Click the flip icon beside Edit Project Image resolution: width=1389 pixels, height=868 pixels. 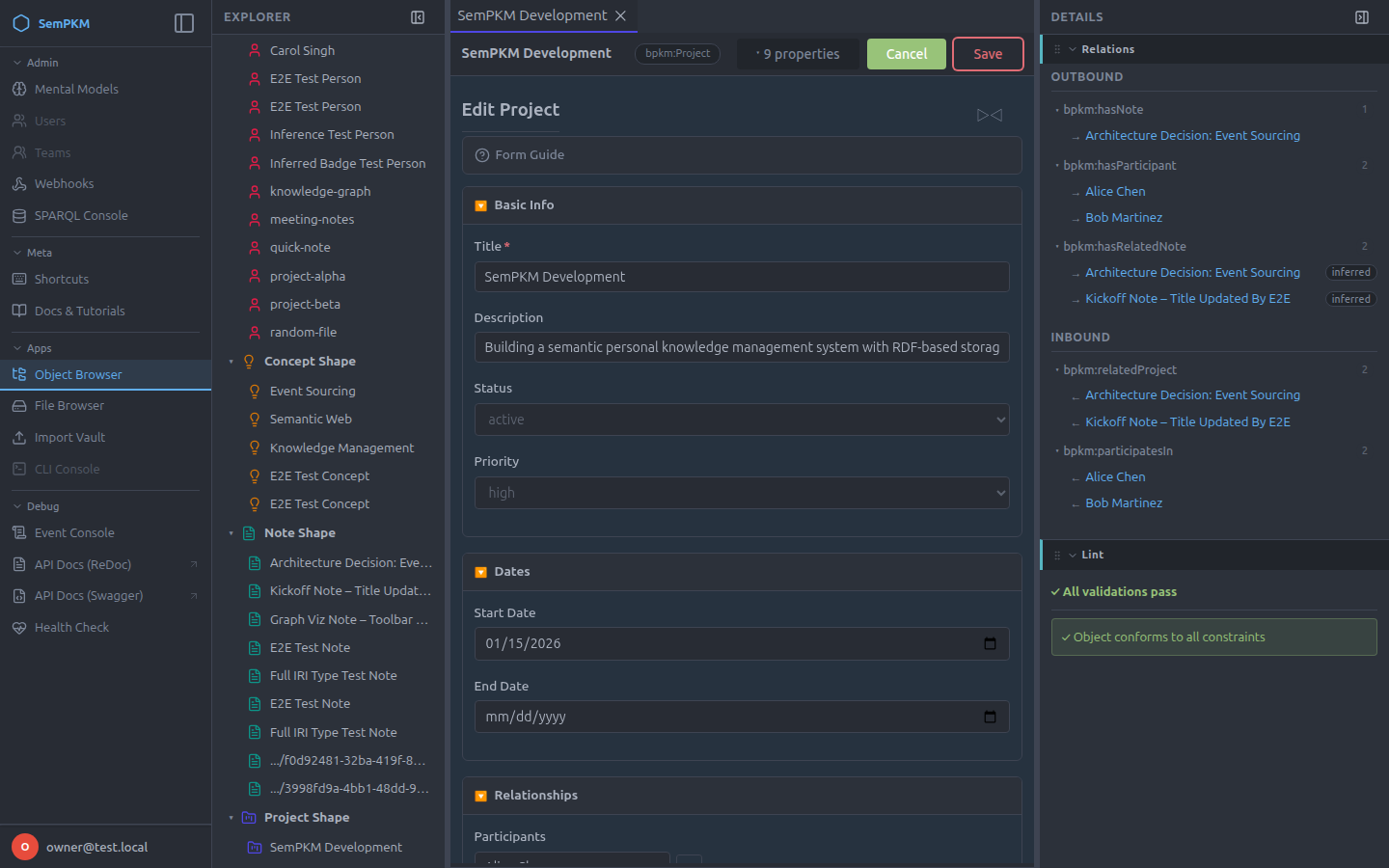click(x=990, y=115)
